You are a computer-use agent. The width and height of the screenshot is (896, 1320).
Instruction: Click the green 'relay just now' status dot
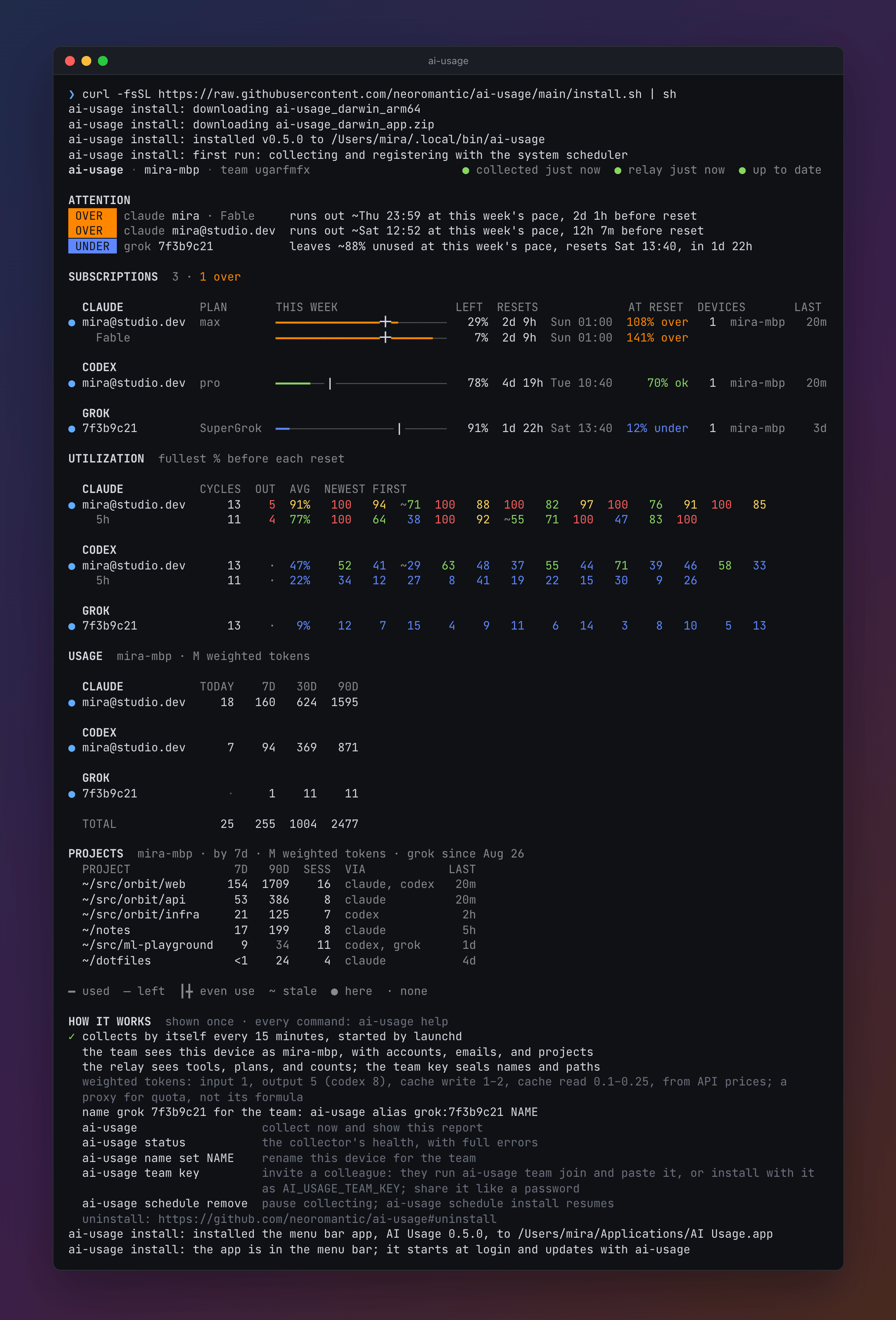coord(617,170)
